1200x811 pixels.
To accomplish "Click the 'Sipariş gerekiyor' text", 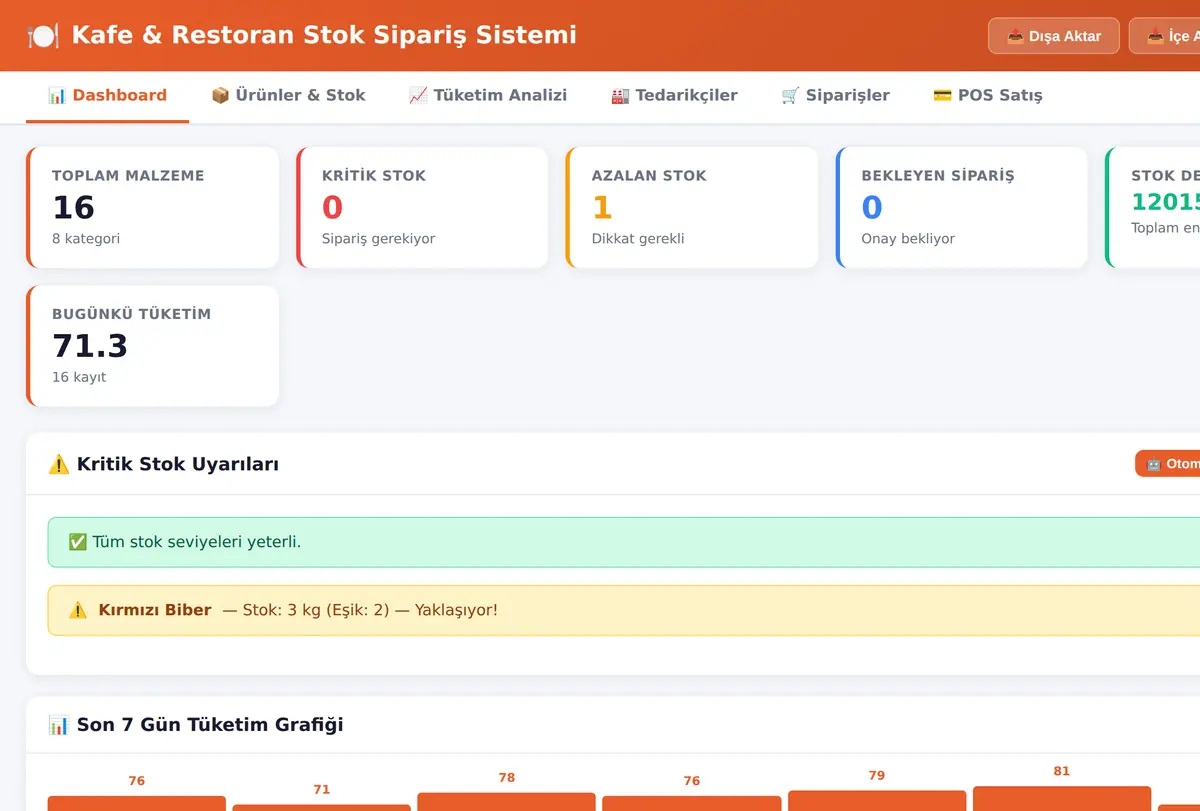I will (x=378, y=239).
